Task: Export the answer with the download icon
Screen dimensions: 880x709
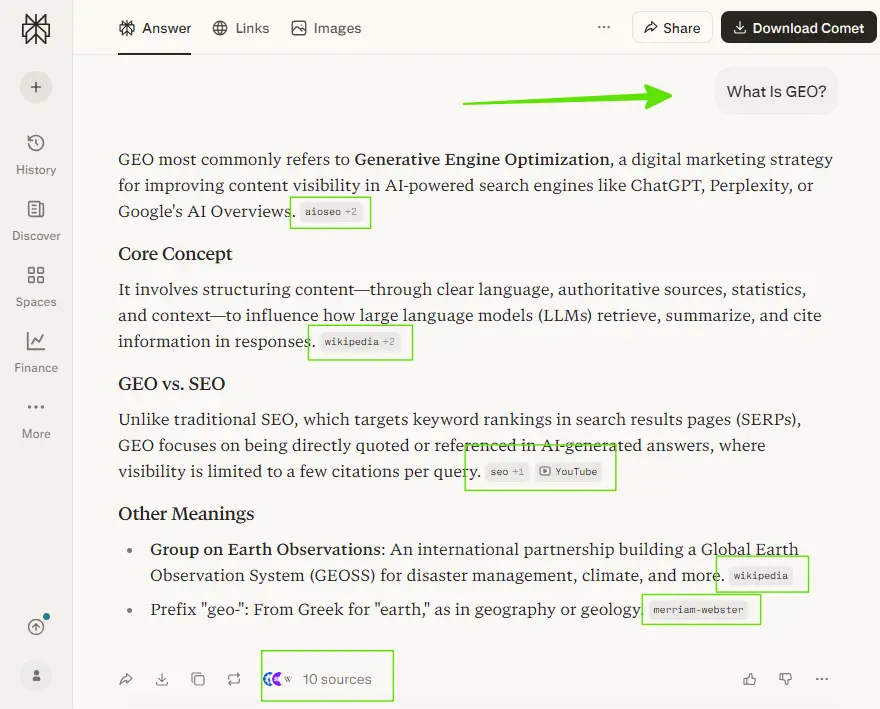Action: [162, 678]
